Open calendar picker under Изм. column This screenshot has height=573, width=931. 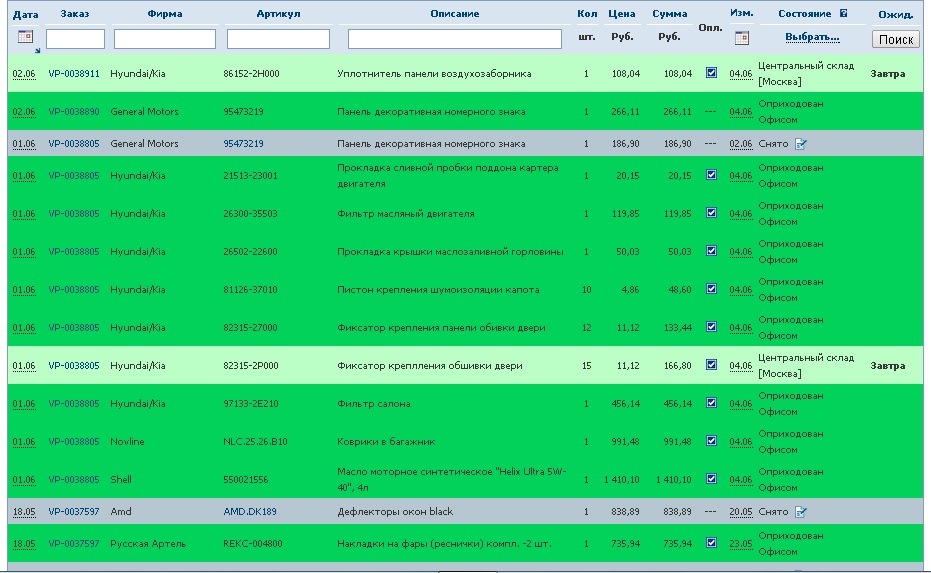tap(741, 38)
